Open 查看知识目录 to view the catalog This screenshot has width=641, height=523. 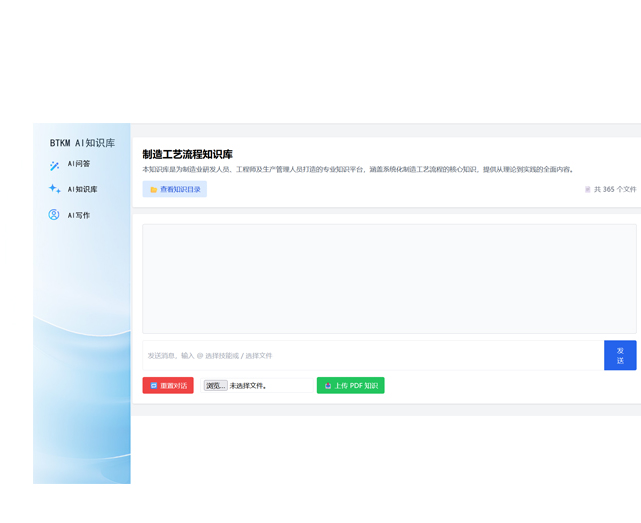point(175,190)
